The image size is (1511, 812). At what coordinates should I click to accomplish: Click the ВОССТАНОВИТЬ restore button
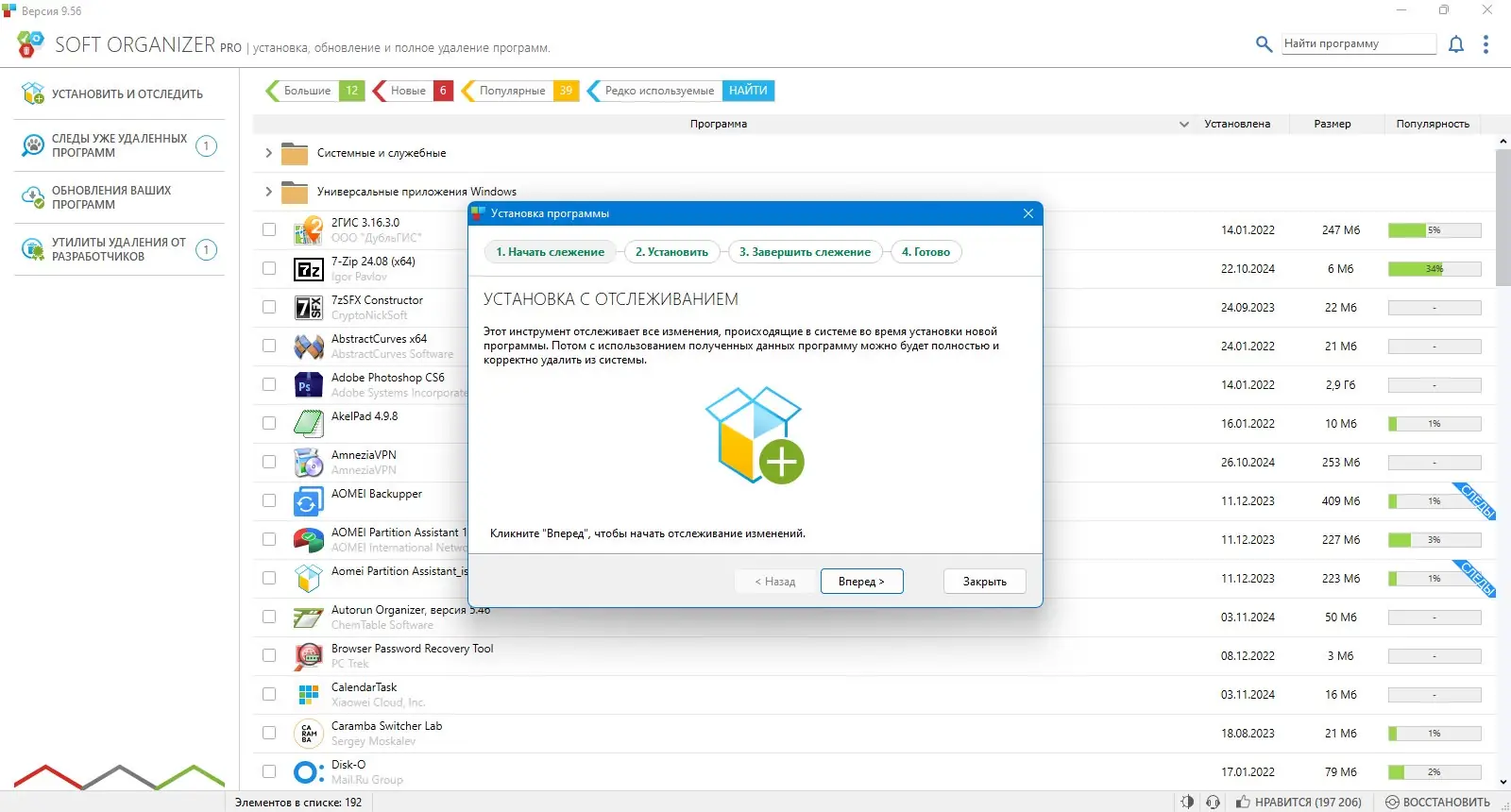coord(1437,802)
